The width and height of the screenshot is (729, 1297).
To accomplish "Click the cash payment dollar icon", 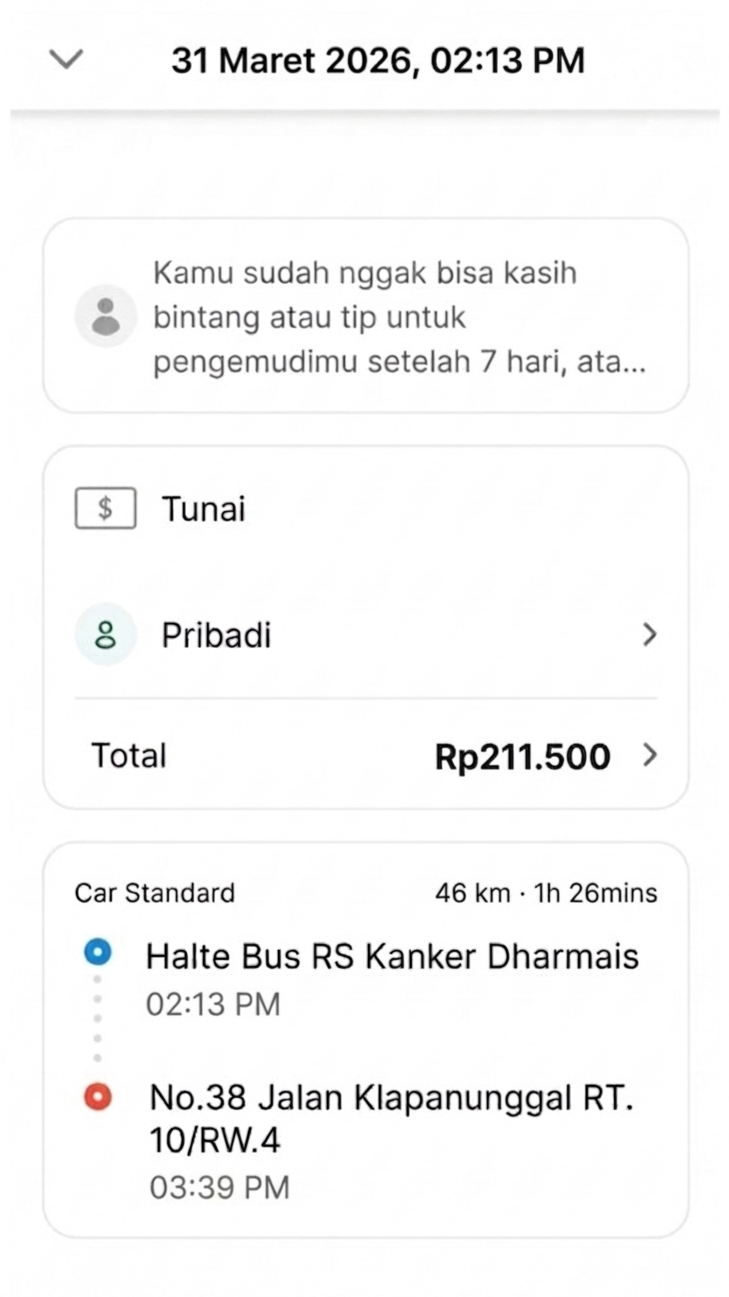I will pyautogui.click(x=105, y=510).
